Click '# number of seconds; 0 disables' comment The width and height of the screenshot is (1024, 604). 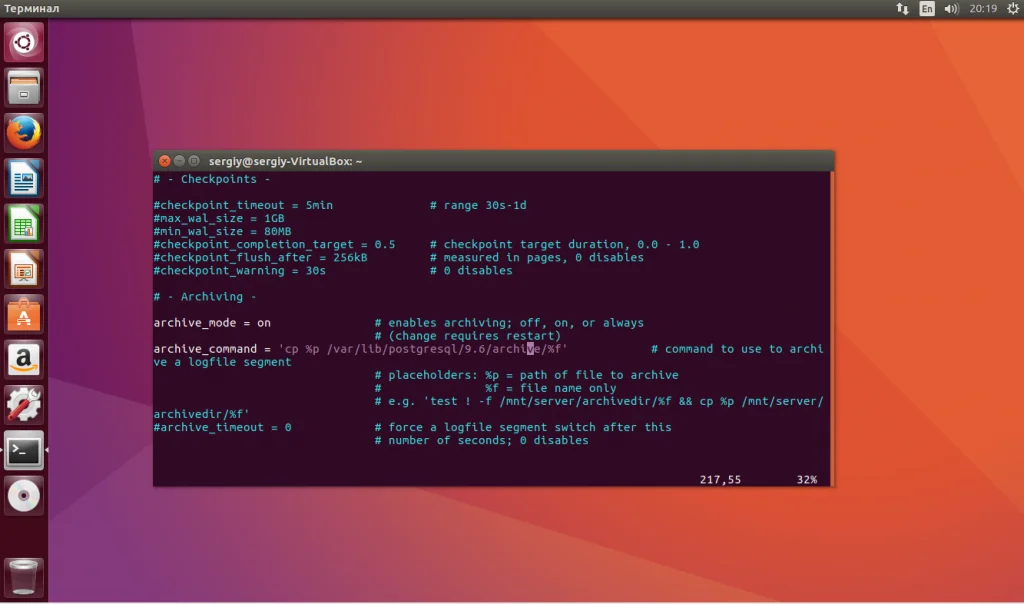[481, 440]
